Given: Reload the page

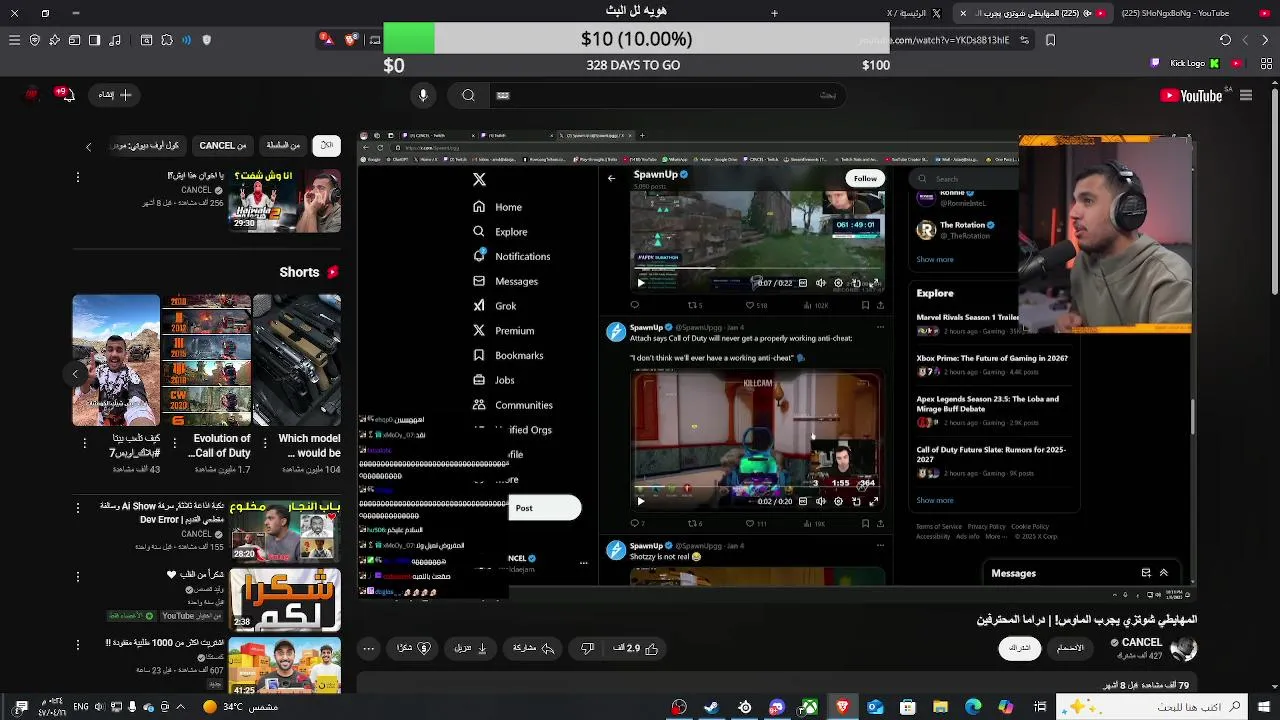Looking at the screenshot, I should [x=1225, y=40].
